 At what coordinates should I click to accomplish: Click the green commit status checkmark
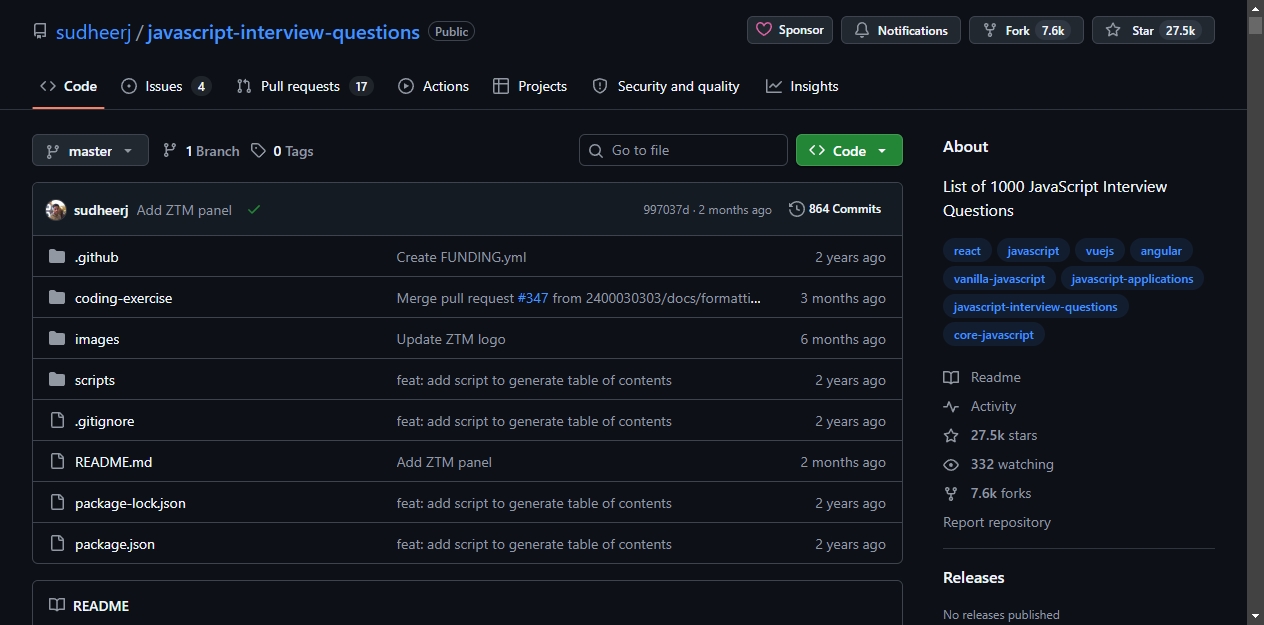click(x=254, y=210)
